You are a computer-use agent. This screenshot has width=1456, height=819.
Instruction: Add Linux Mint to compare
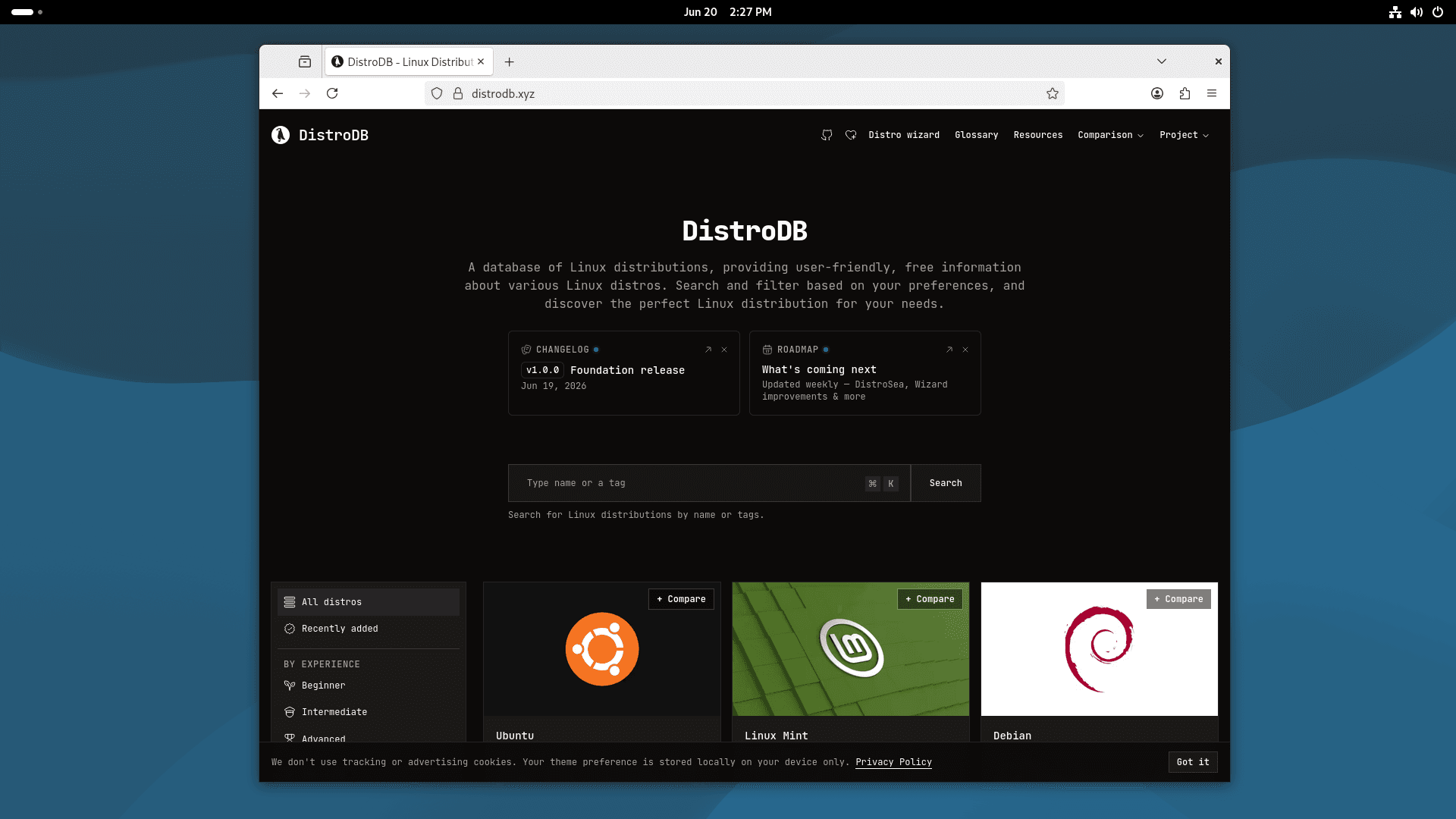point(930,599)
